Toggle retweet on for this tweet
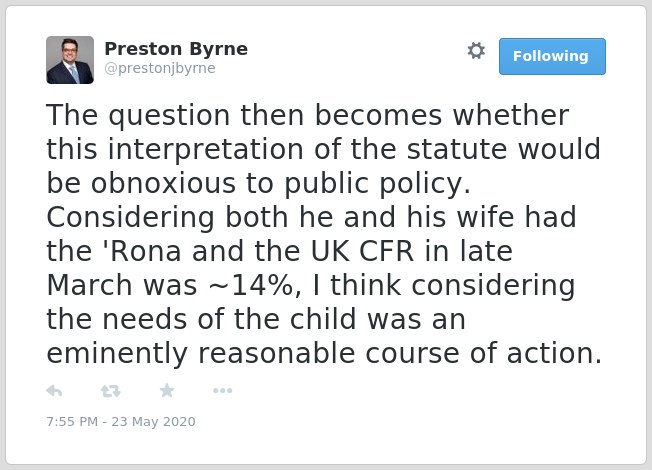652x470 pixels. click(x=111, y=391)
